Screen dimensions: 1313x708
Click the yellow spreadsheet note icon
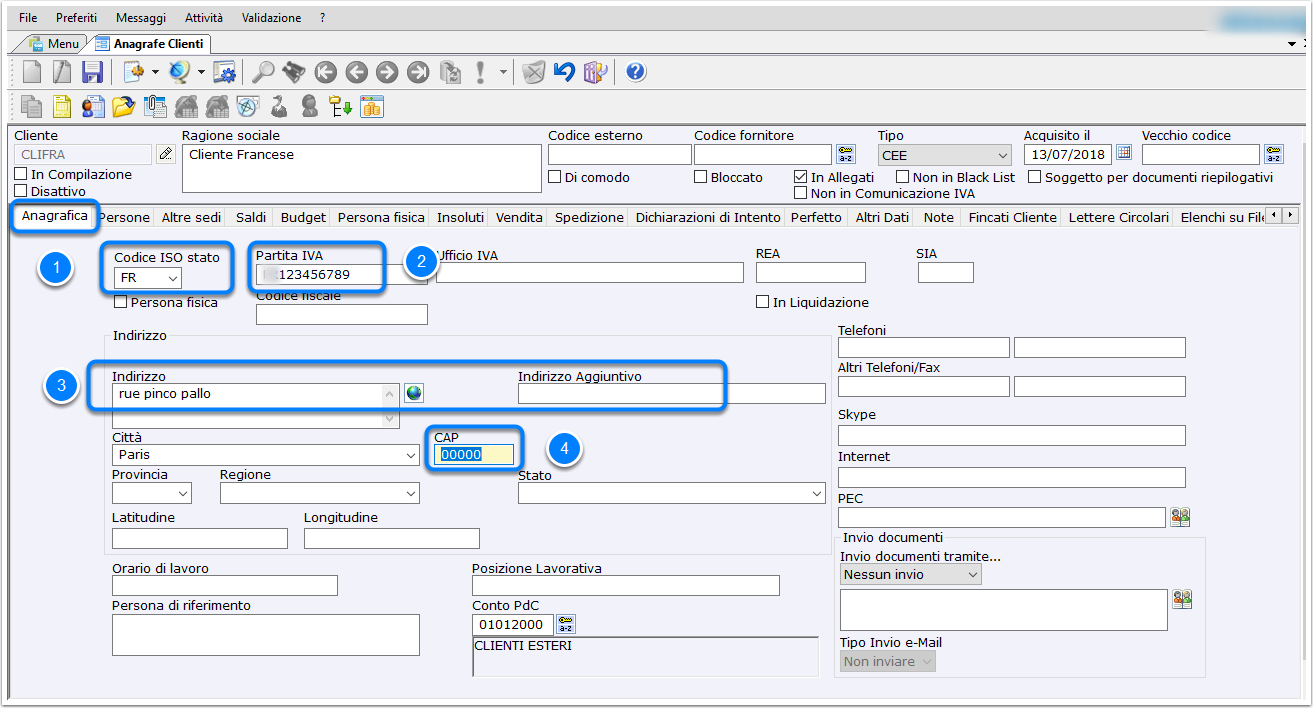point(62,105)
